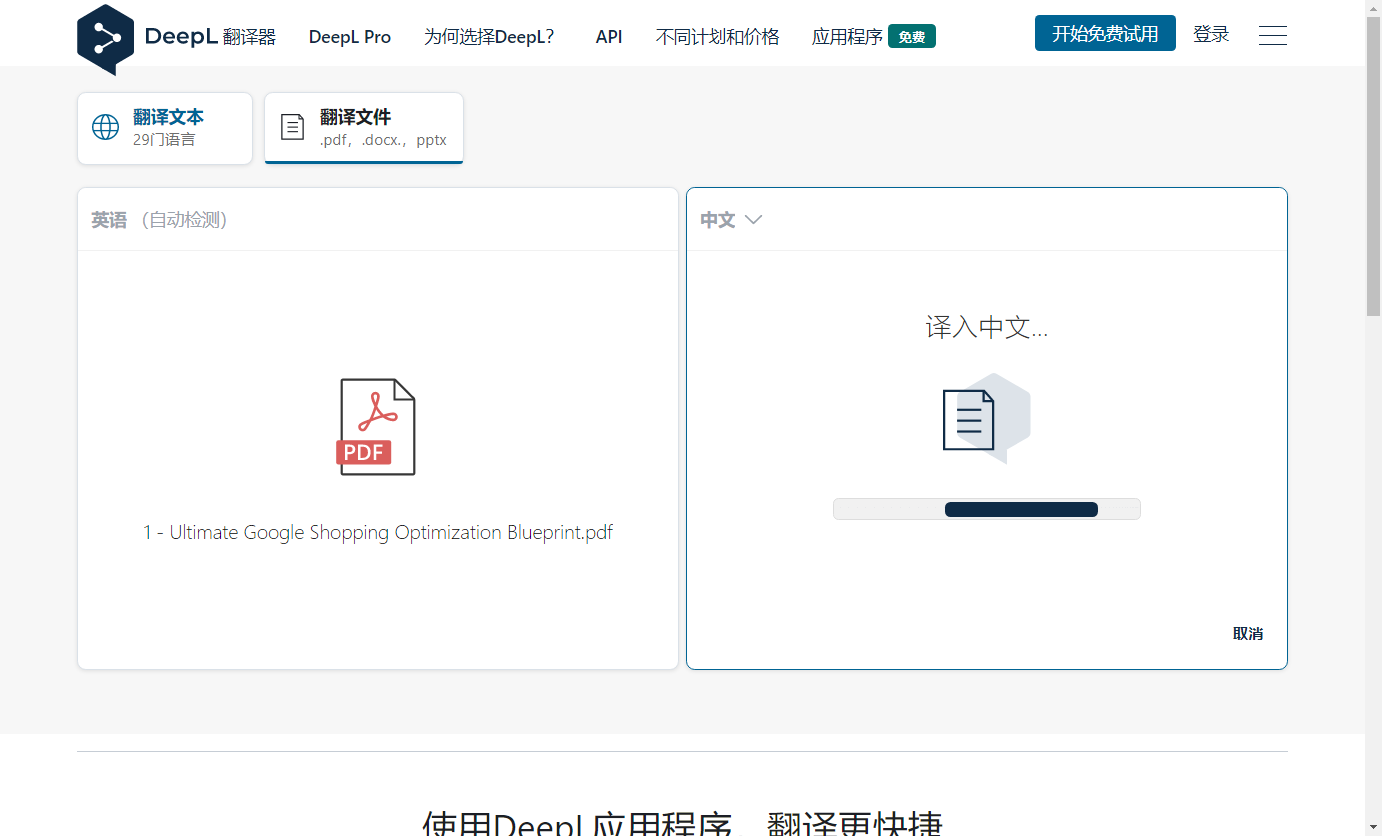
Task: Click the DeepL 翻译器 title text
Action: [x=210, y=37]
